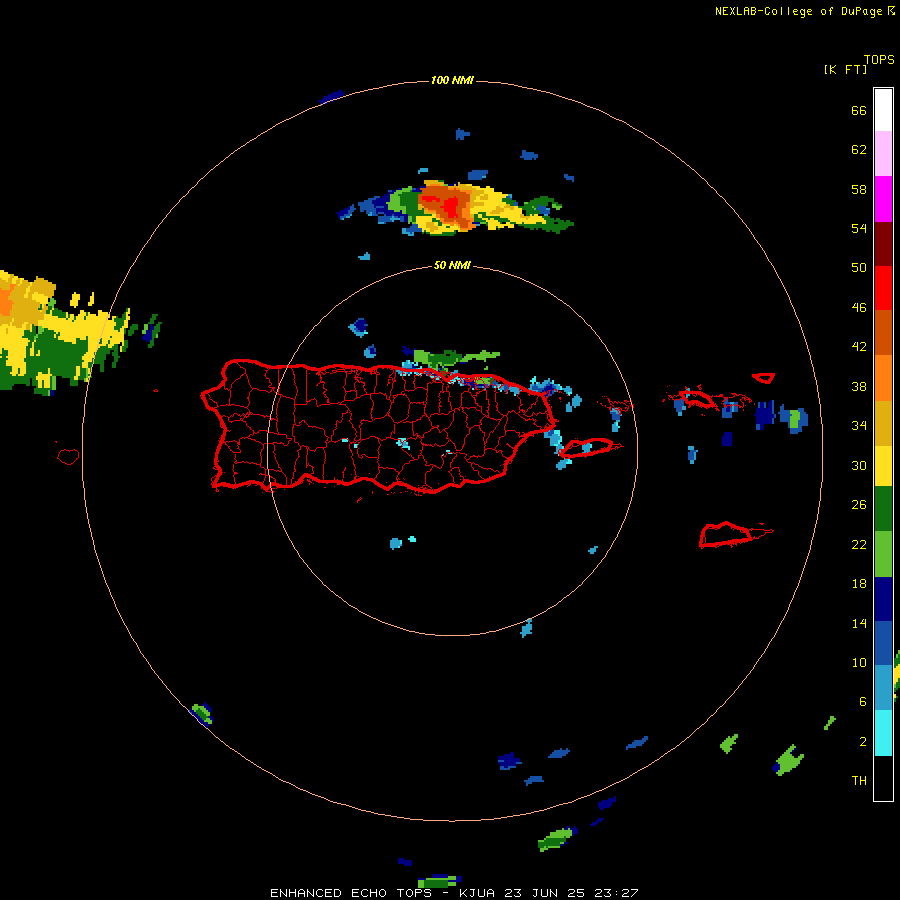Click the magenta legend swatch
The width and height of the screenshot is (900, 900).
pyautogui.click(x=883, y=199)
